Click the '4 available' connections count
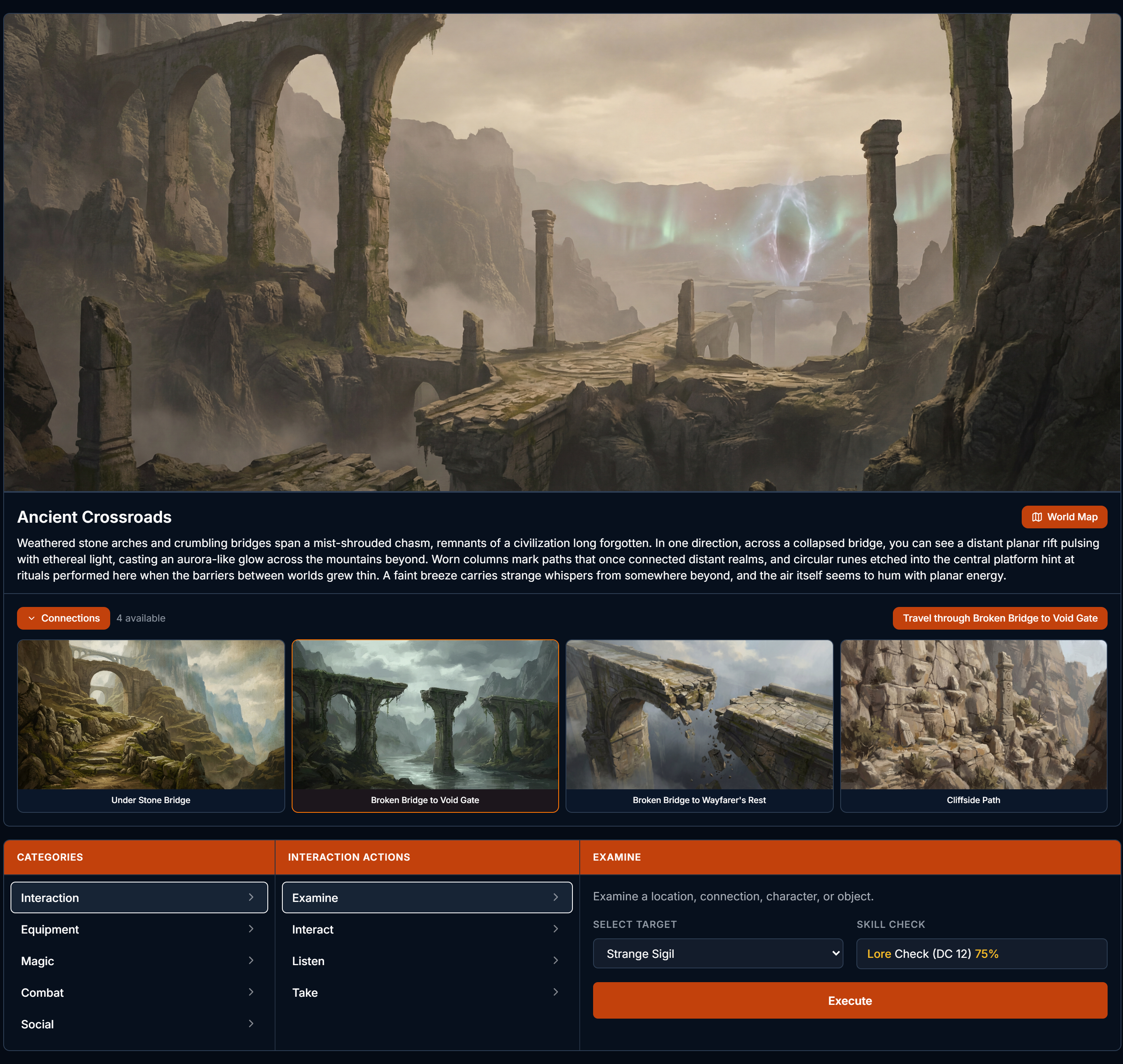The width and height of the screenshot is (1123, 1064). point(141,618)
